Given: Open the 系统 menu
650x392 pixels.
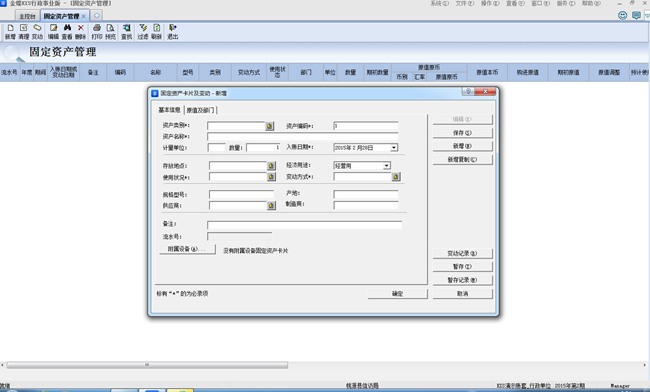Looking at the screenshot, I should pyautogui.click(x=439, y=3).
